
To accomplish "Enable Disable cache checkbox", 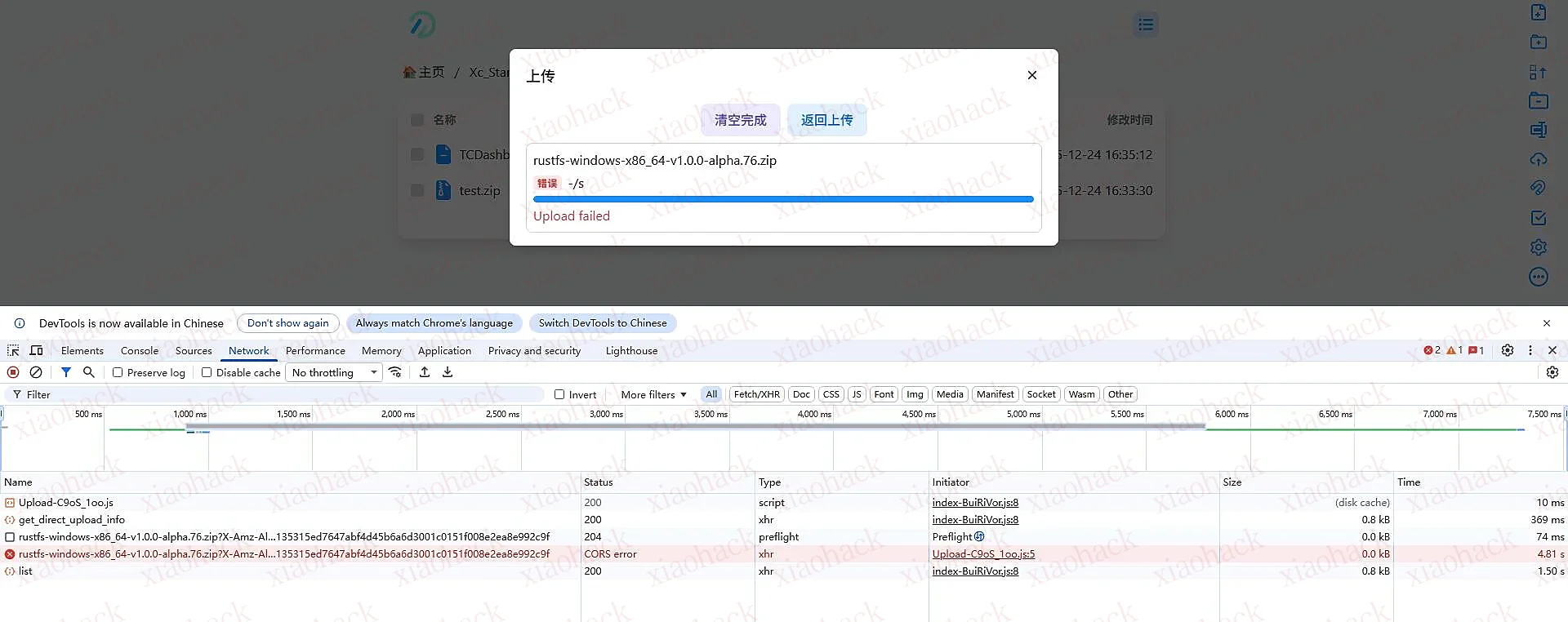I will [x=207, y=372].
